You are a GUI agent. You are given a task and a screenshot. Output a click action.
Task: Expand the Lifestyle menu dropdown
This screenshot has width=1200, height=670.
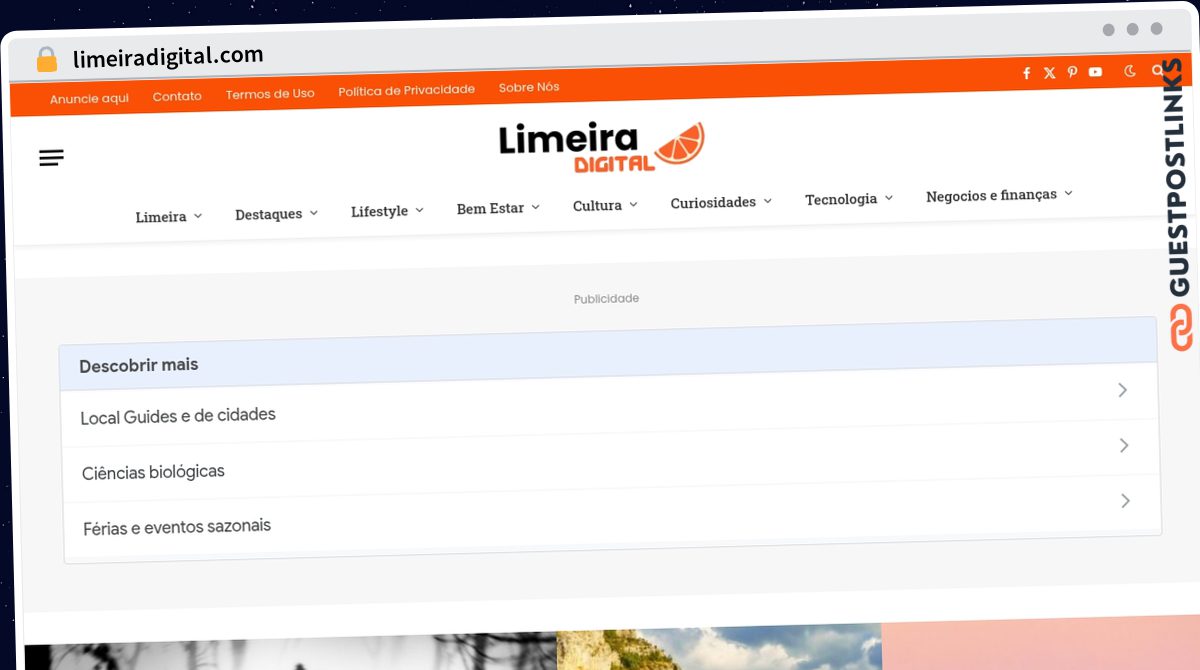point(387,211)
